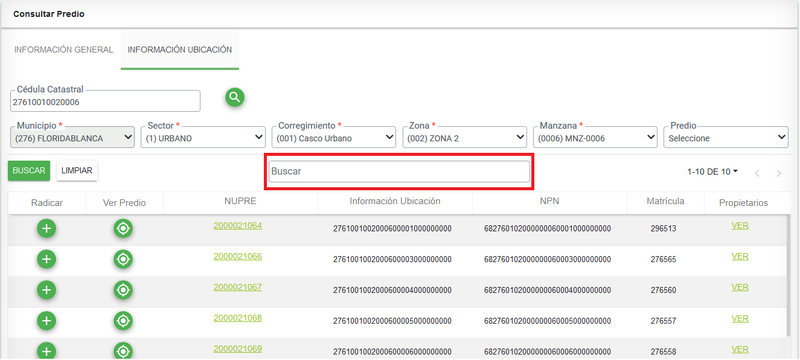Click the green BUSCAR button
The width and height of the screenshot is (800, 360).
tap(29, 171)
